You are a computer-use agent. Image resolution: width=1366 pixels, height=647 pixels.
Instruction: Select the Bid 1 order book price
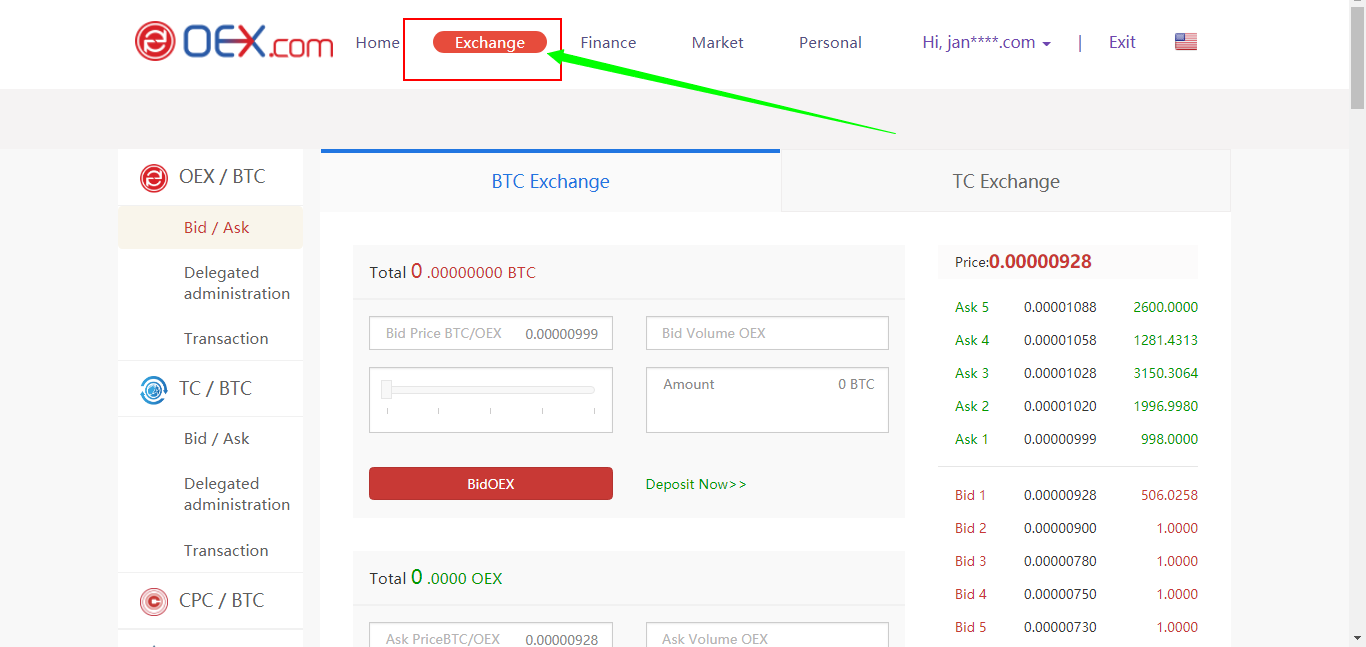pyautogui.click(x=1060, y=495)
